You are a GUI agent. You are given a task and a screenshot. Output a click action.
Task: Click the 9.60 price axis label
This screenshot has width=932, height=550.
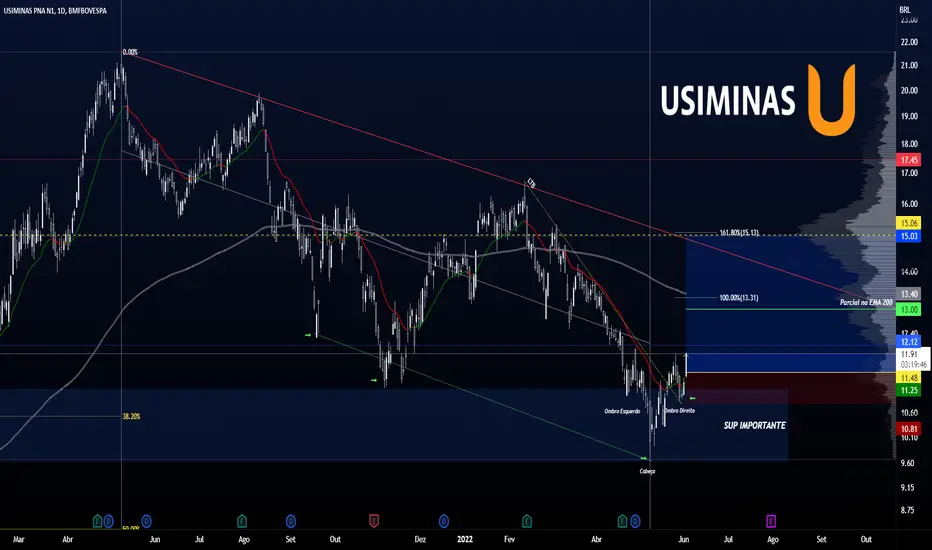(x=908, y=463)
